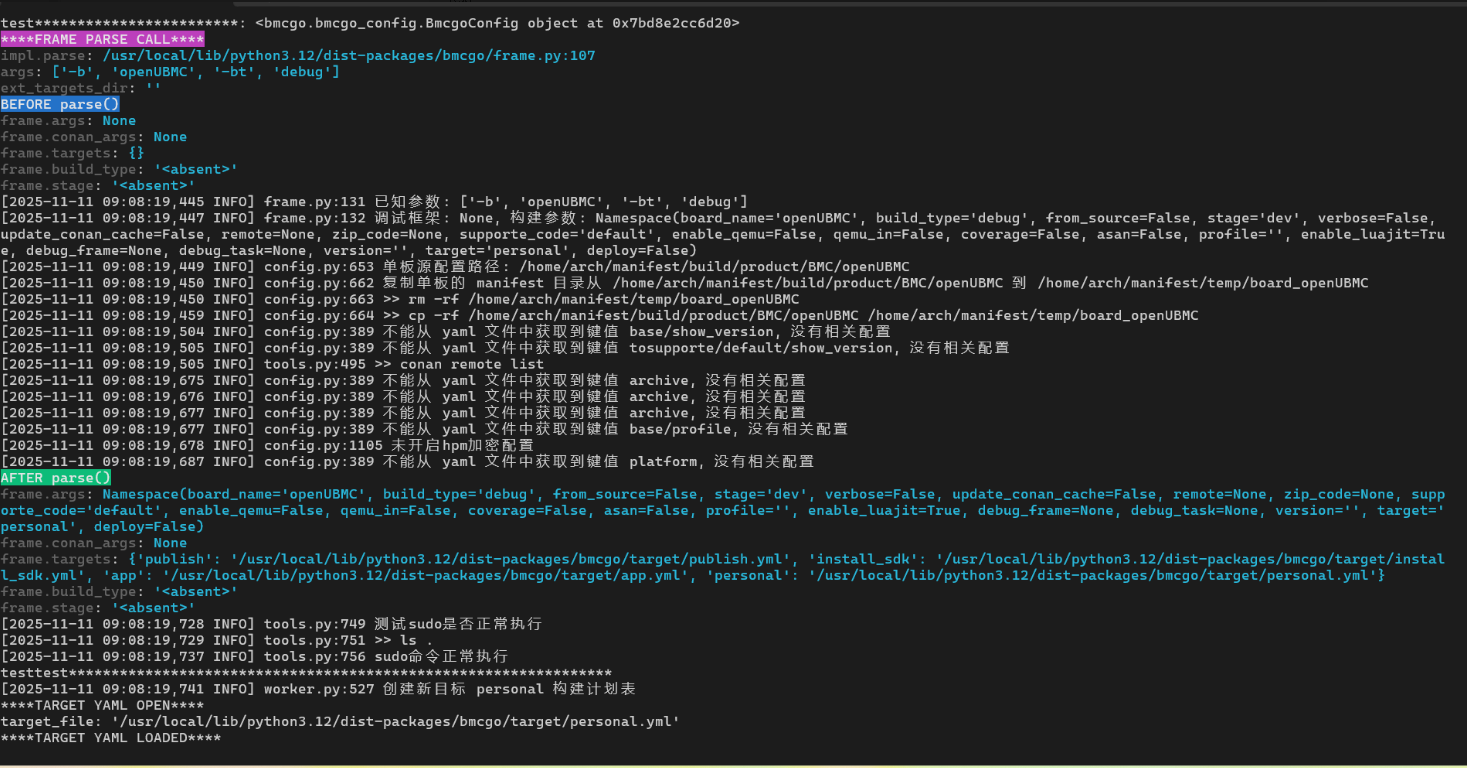Click the green AFTER parse() label
The height and width of the screenshot is (768, 1467).
(x=56, y=478)
